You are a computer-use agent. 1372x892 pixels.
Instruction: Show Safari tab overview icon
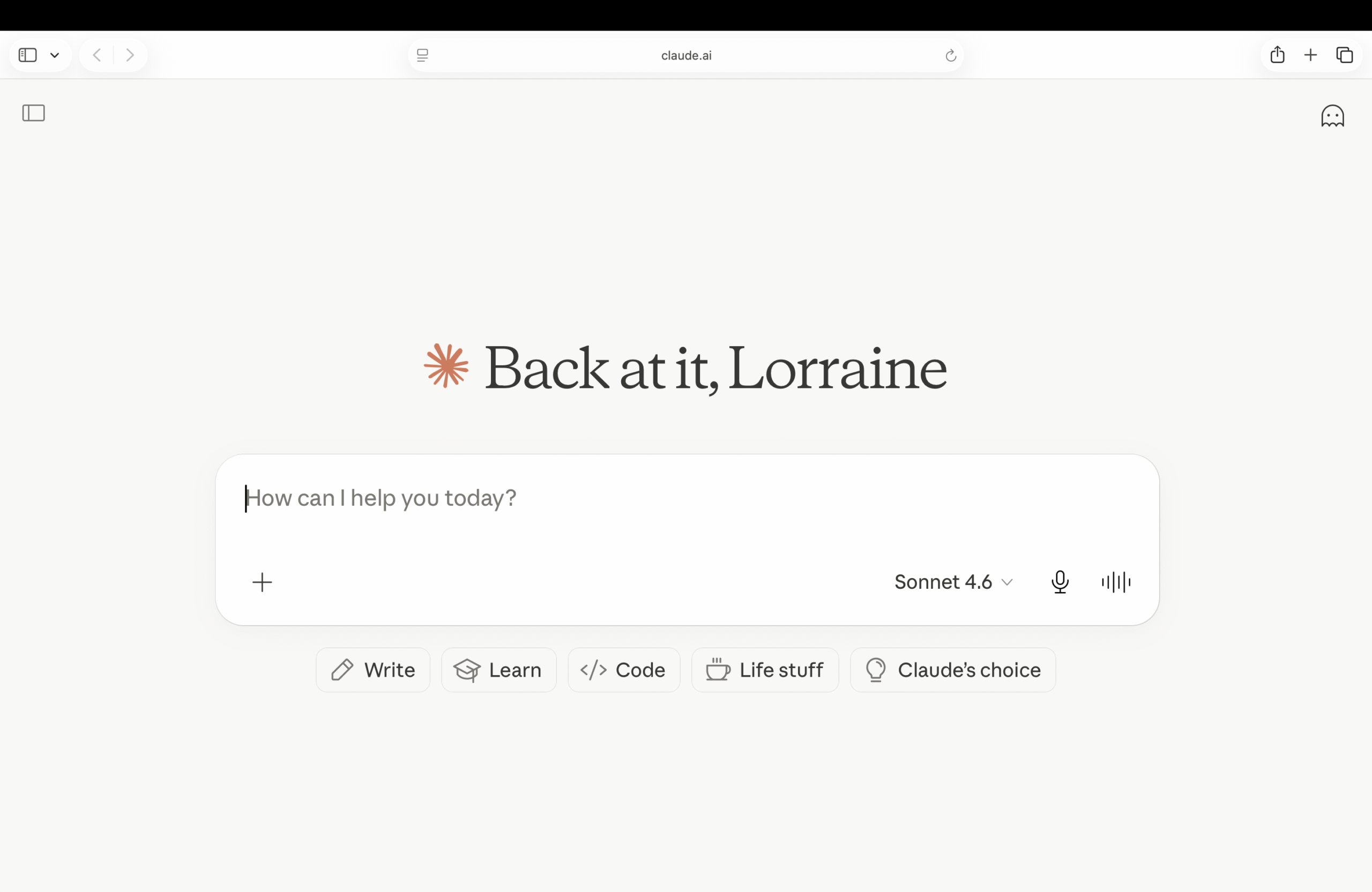[1344, 55]
